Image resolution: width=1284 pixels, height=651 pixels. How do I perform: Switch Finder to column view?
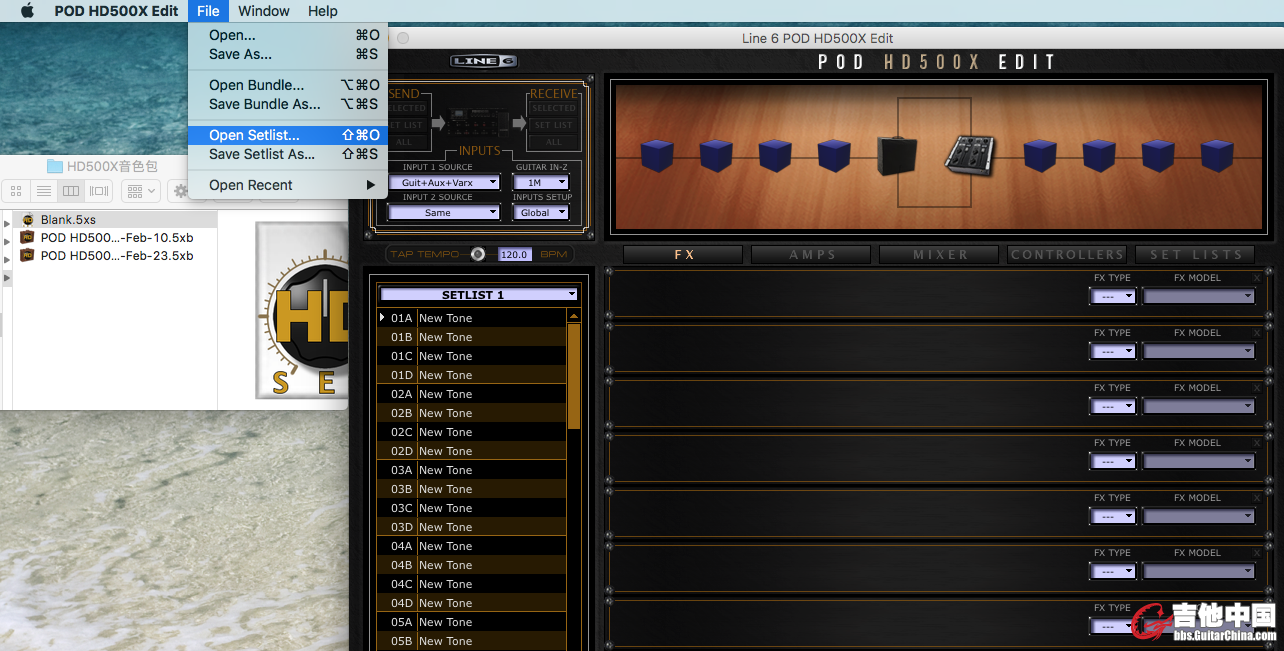coord(71,191)
